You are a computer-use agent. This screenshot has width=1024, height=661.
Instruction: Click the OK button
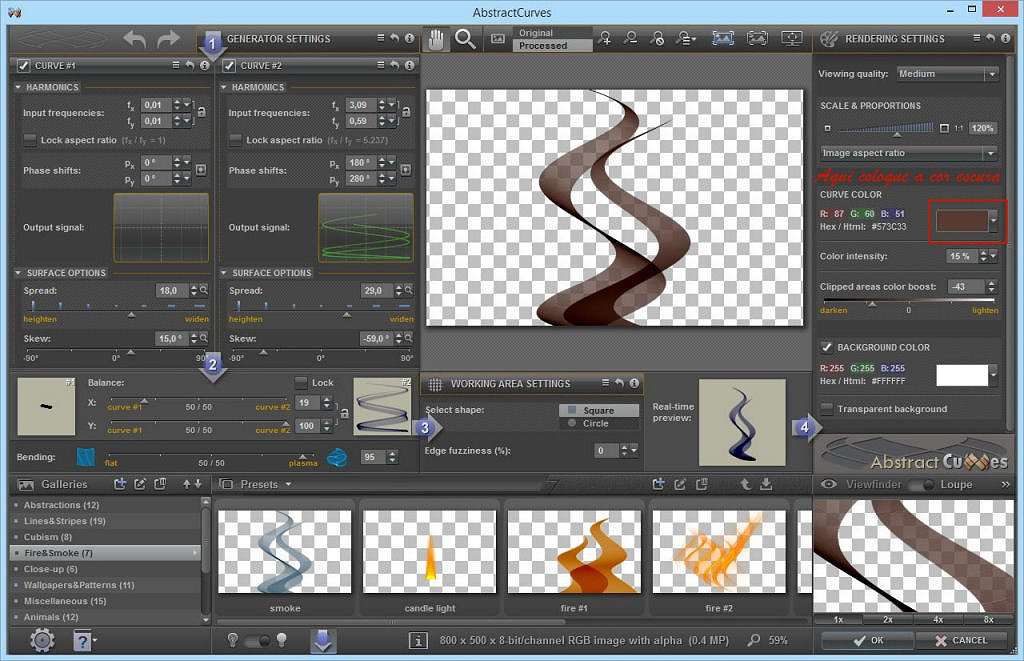tap(866, 640)
